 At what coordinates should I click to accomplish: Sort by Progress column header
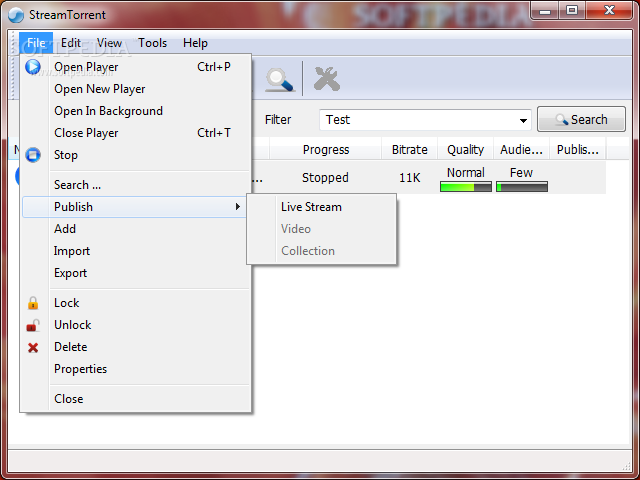click(326, 150)
